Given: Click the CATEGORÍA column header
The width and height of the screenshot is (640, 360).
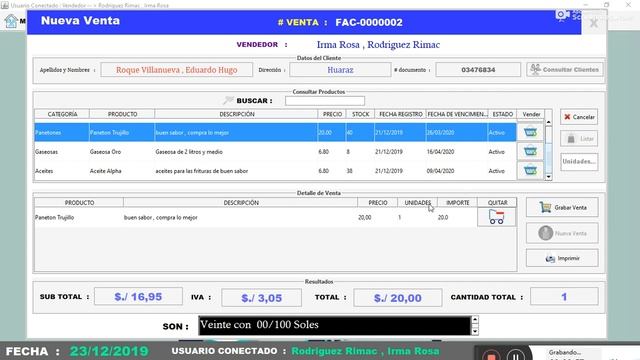Looking at the screenshot, I should pos(62,114).
